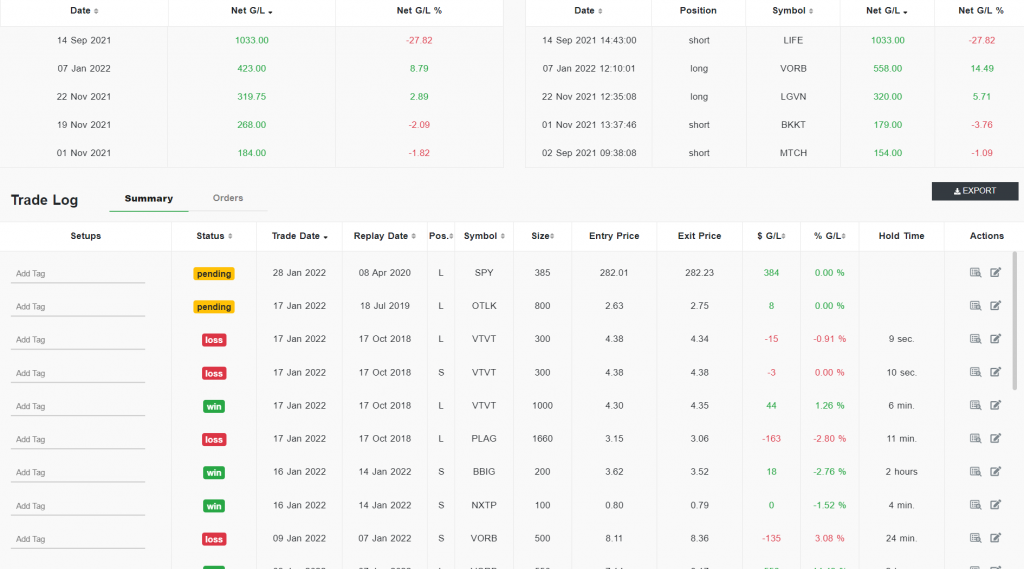This screenshot has height=569, width=1024.
Task: Sort trade log by Replay Date
Action: pos(384,236)
